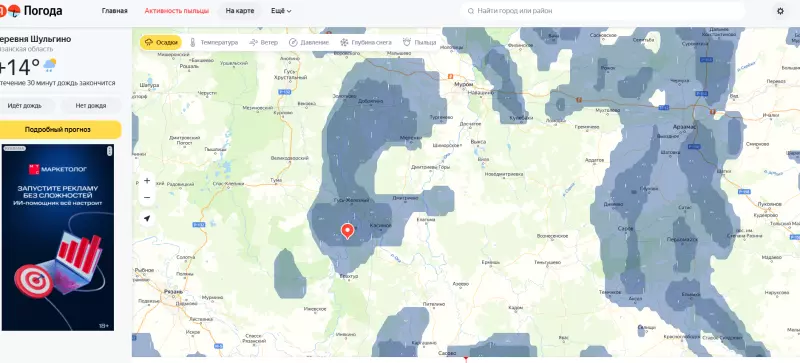The width and height of the screenshot is (800, 363).
Task: Open the ad options three-dot icon
Action: click(x=109, y=151)
